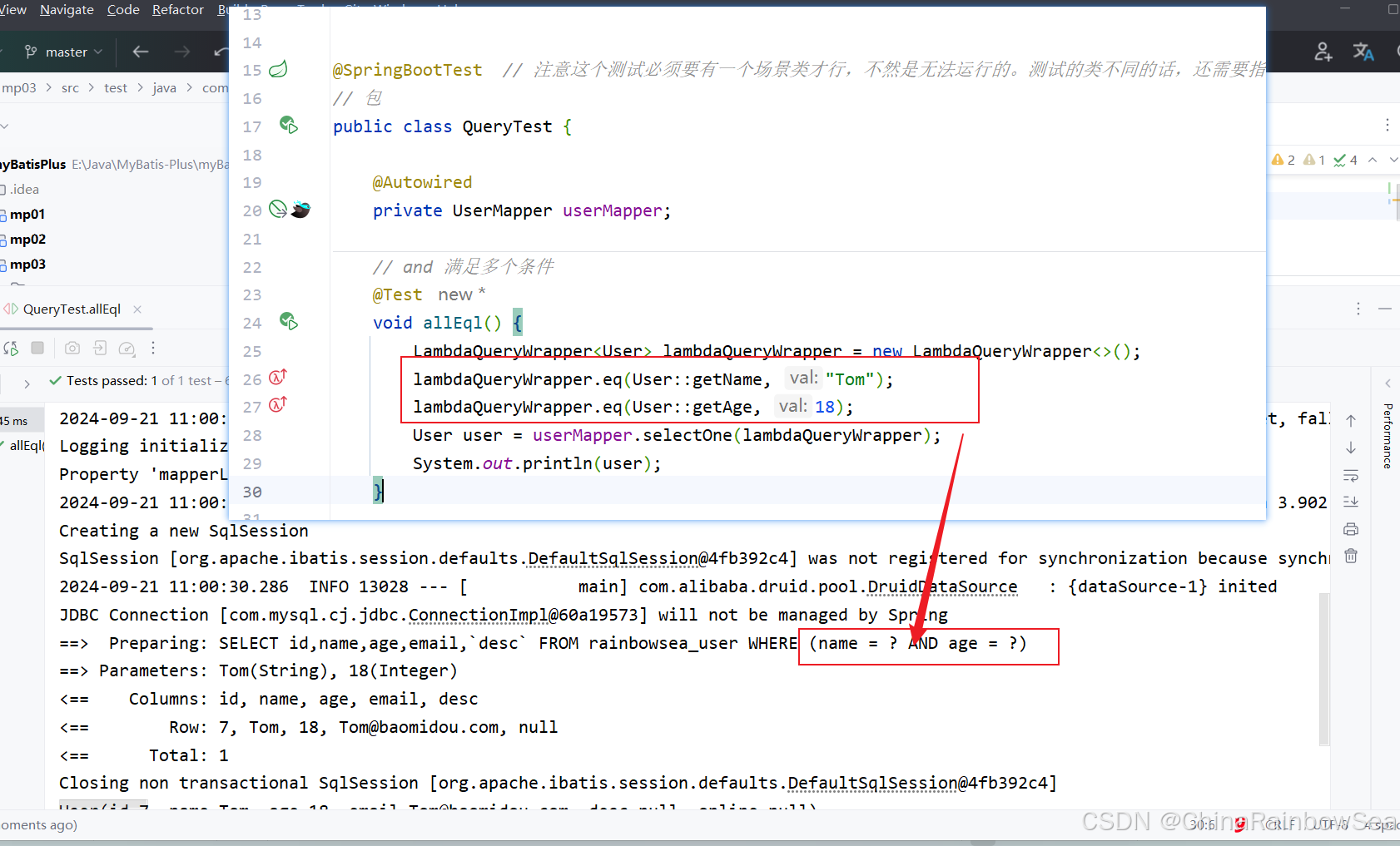The height and width of the screenshot is (846, 1400).
Task: Toggle soft-wrap in console
Action: tap(1351, 475)
